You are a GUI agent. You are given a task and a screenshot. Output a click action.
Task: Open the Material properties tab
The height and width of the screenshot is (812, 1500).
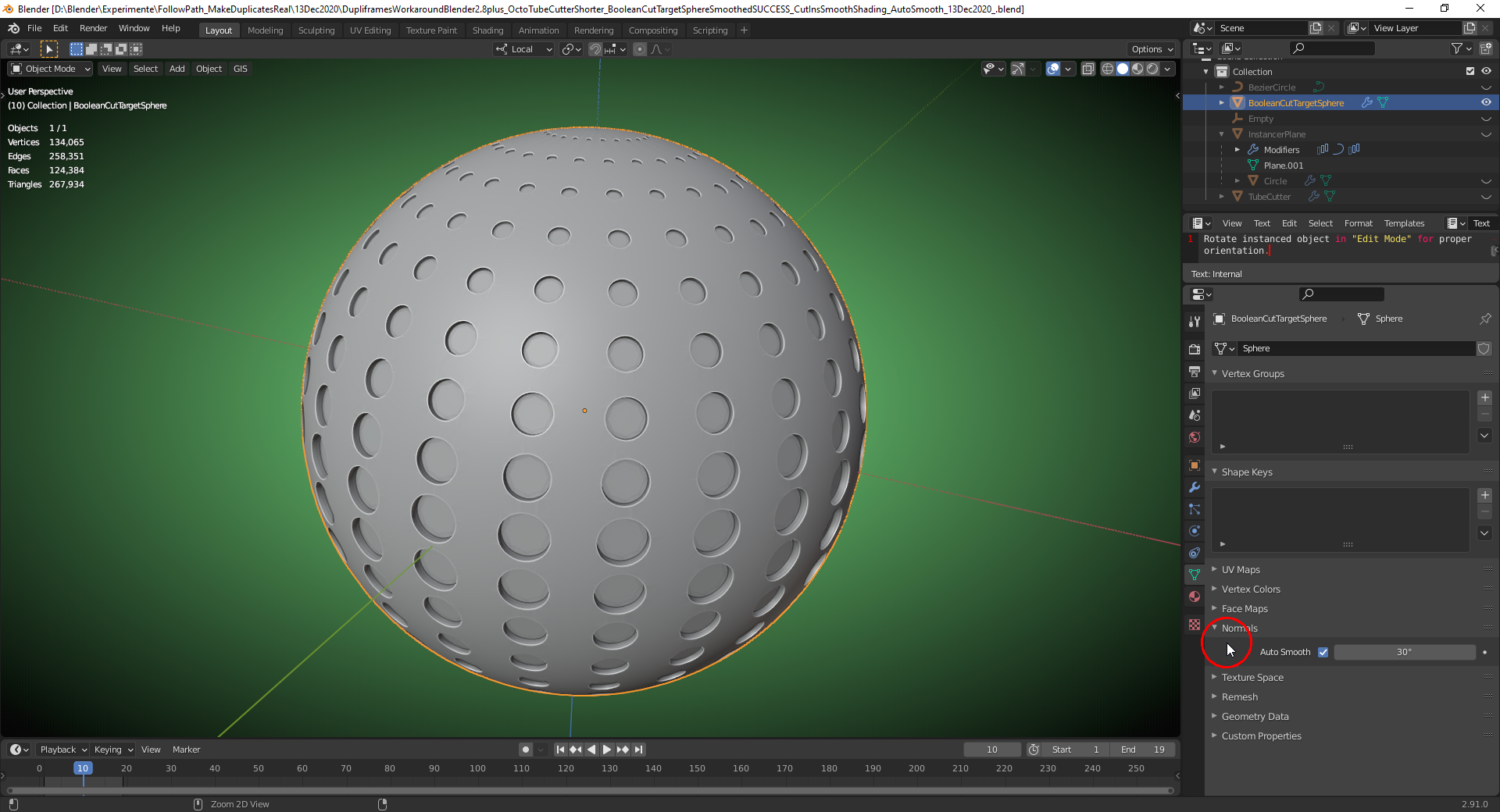(1195, 597)
